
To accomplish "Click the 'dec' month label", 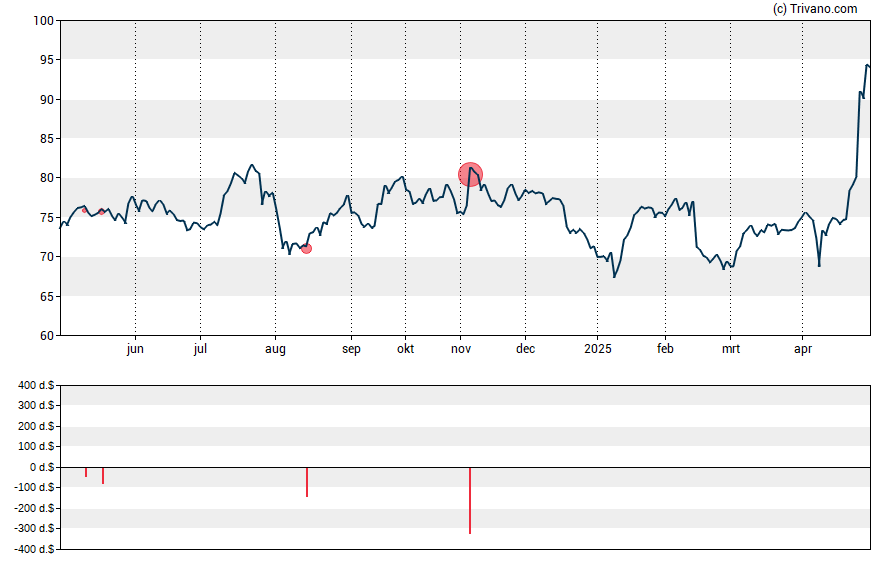I will point(526,349).
